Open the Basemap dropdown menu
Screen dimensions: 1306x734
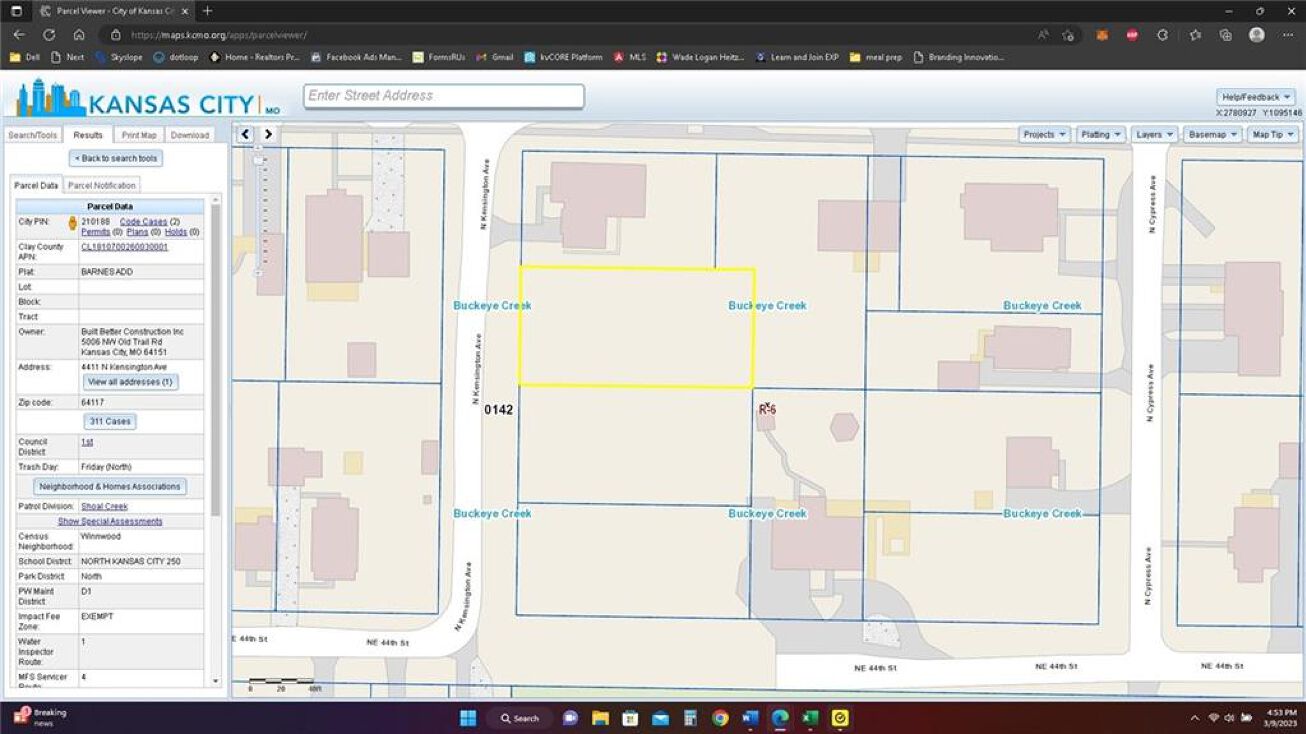point(1212,134)
